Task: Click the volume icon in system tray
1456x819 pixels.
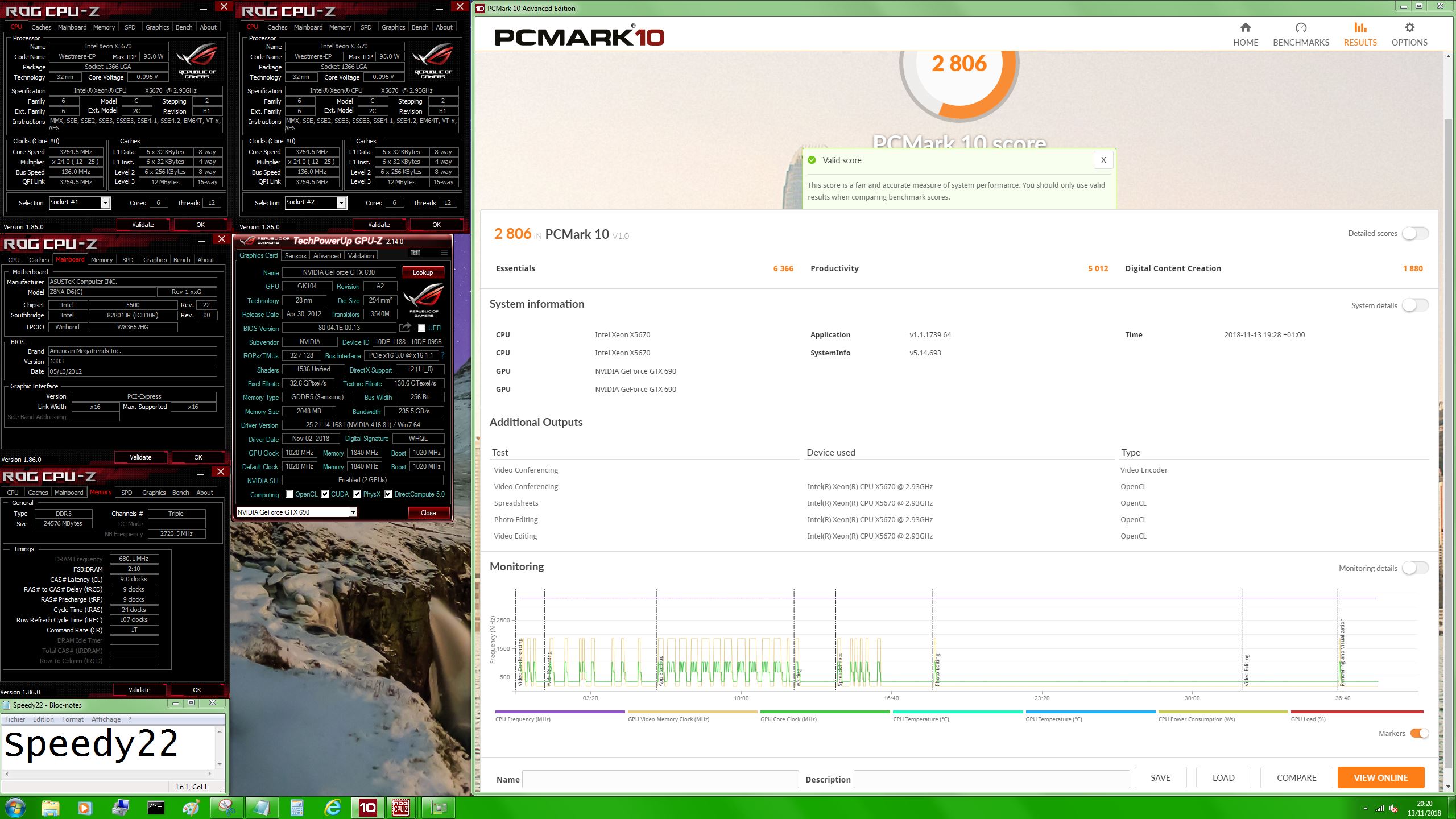Action: click(x=1393, y=808)
